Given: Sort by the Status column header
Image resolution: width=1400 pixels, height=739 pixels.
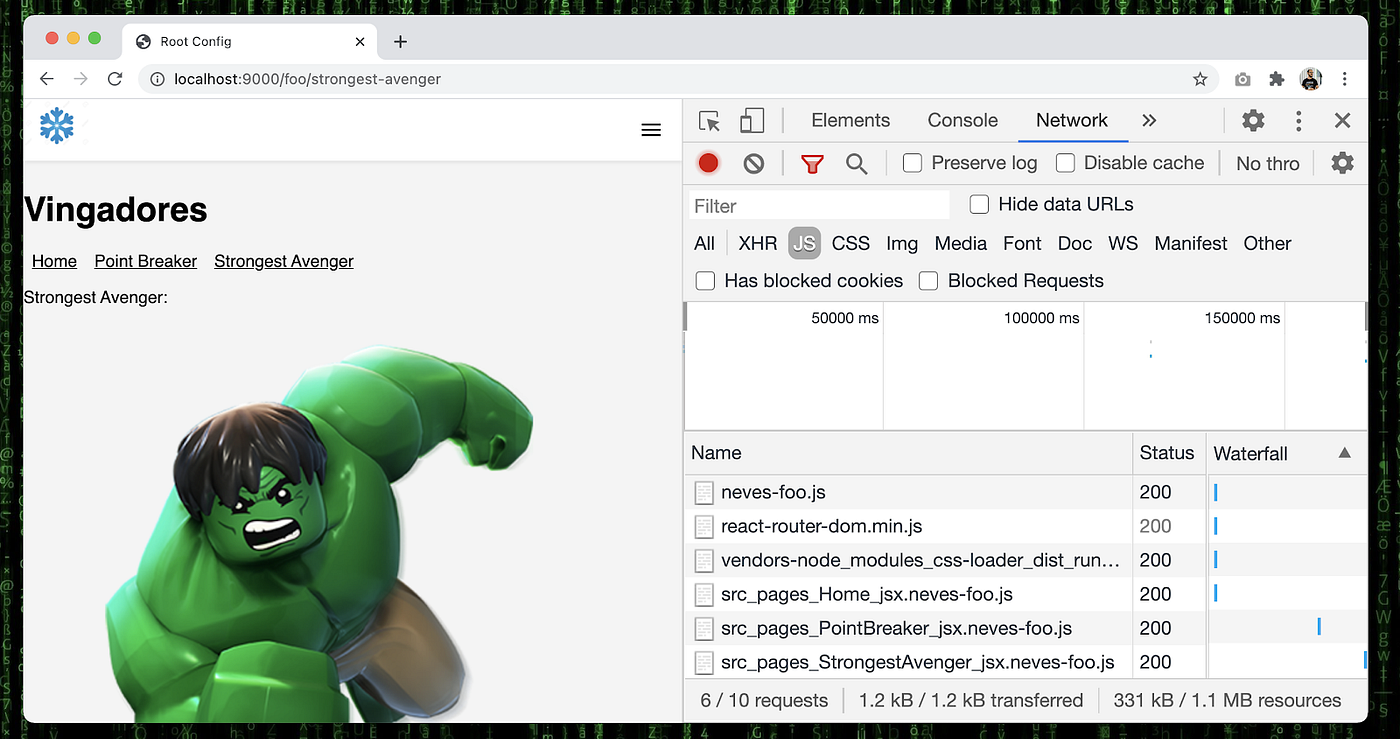Looking at the screenshot, I should [1168, 453].
